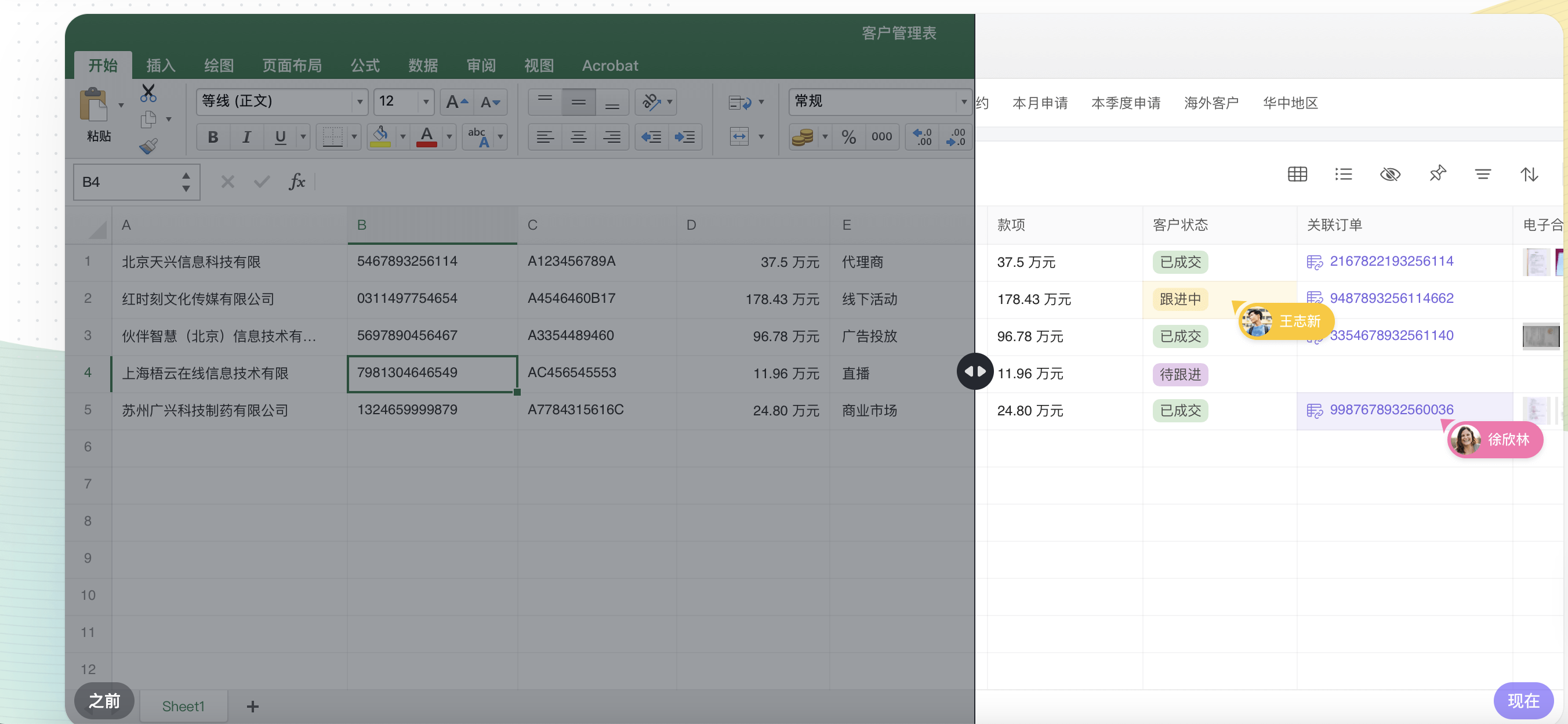
Task: Open font name dropdown 等线 (正文)
Action: click(x=282, y=102)
